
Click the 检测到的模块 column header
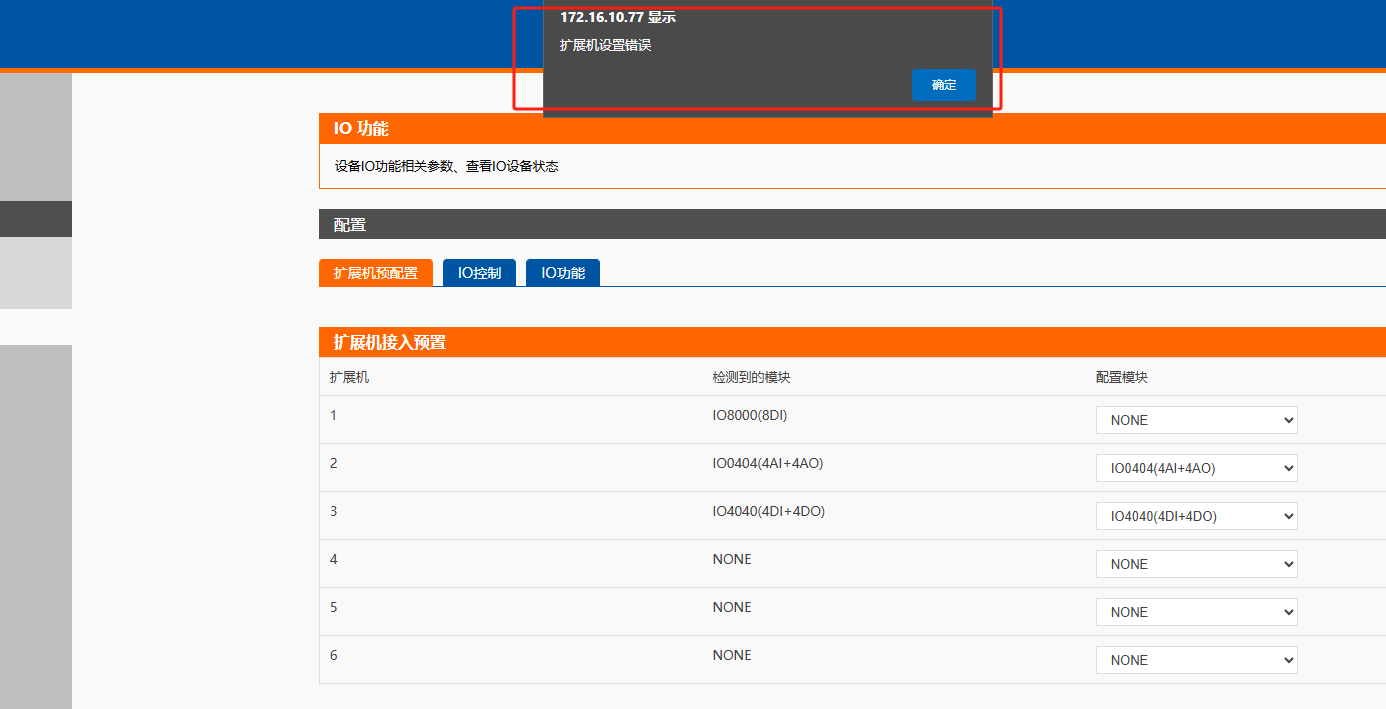click(751, 378)
